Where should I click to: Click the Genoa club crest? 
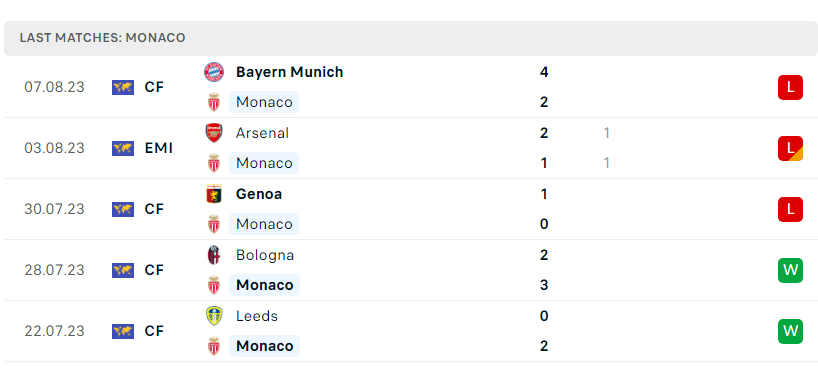[214, 194]
